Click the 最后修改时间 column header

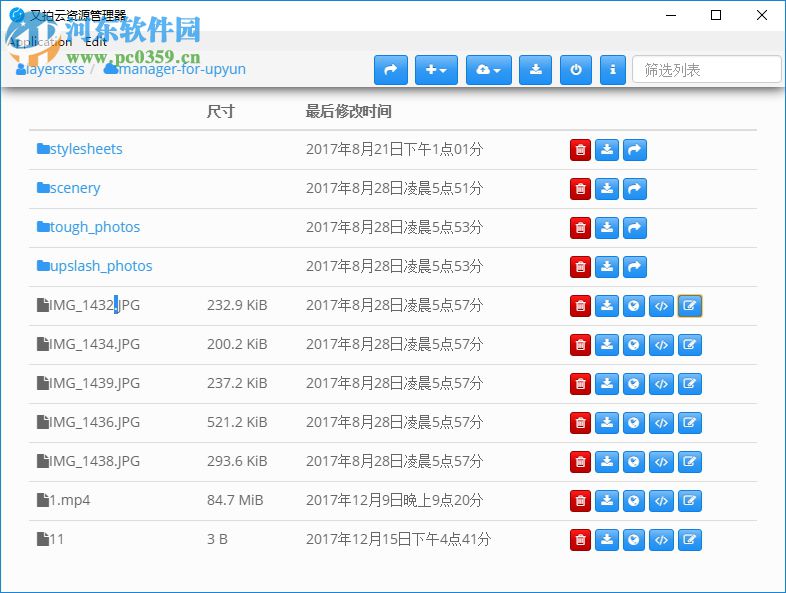348,111
